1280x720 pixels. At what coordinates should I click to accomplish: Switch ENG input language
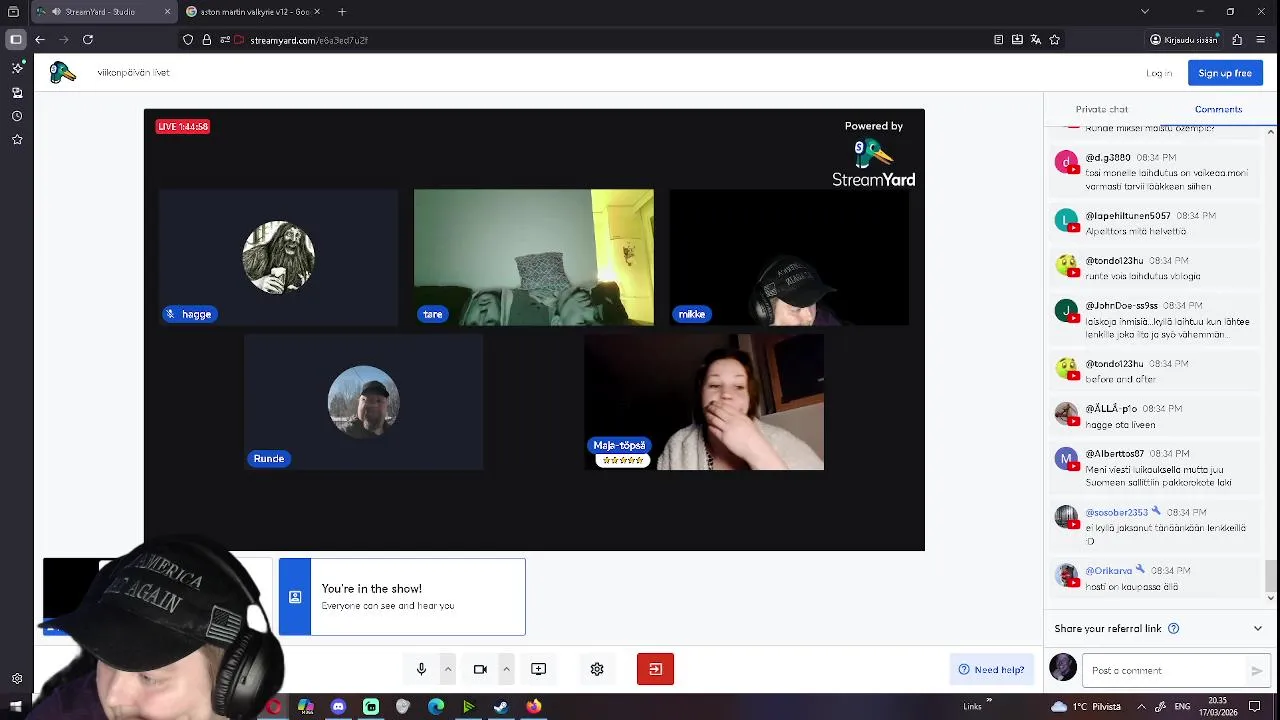(x=1181, y=707)
